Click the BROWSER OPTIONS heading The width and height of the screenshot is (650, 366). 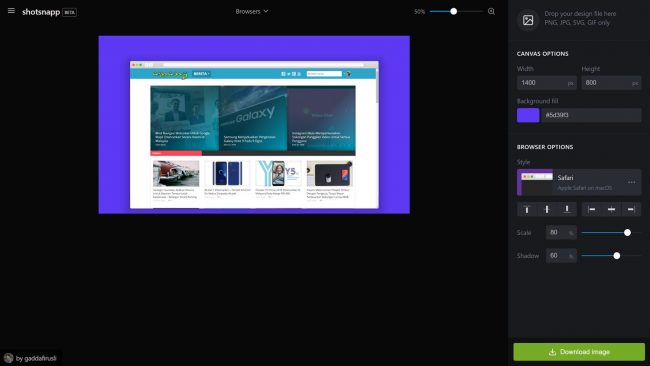[x=545, y=147]
